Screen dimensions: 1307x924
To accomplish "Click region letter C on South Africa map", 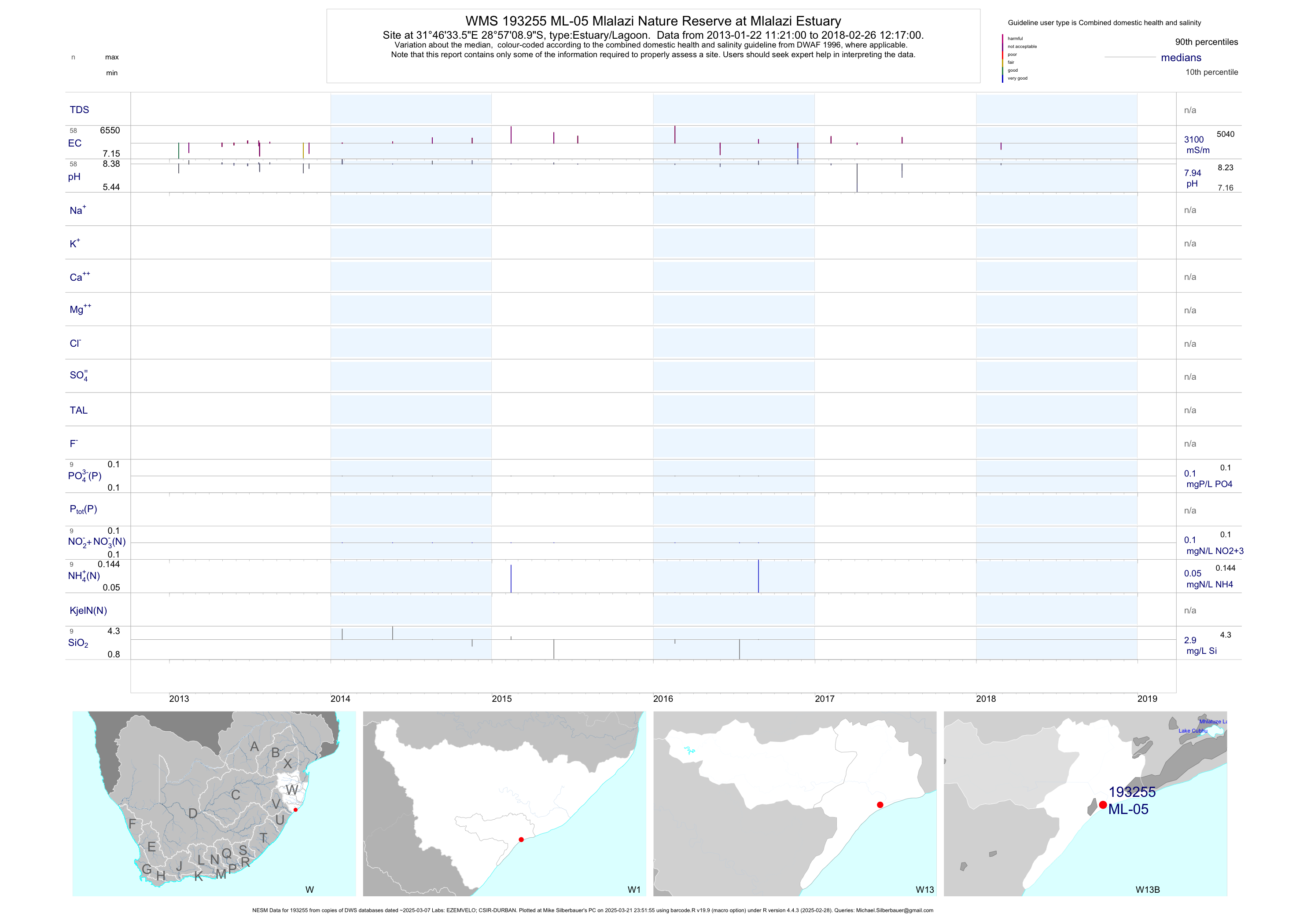I will tap(236, 795).
